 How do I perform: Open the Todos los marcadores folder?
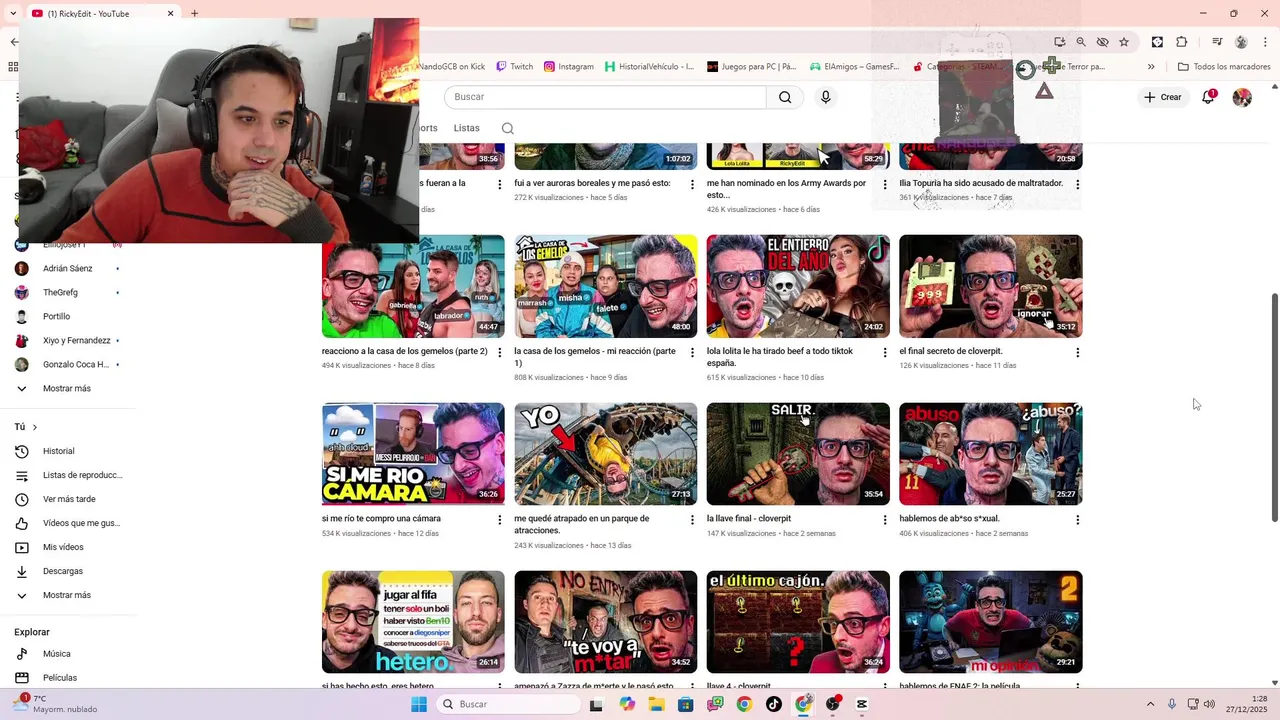tap(1224, 67)
